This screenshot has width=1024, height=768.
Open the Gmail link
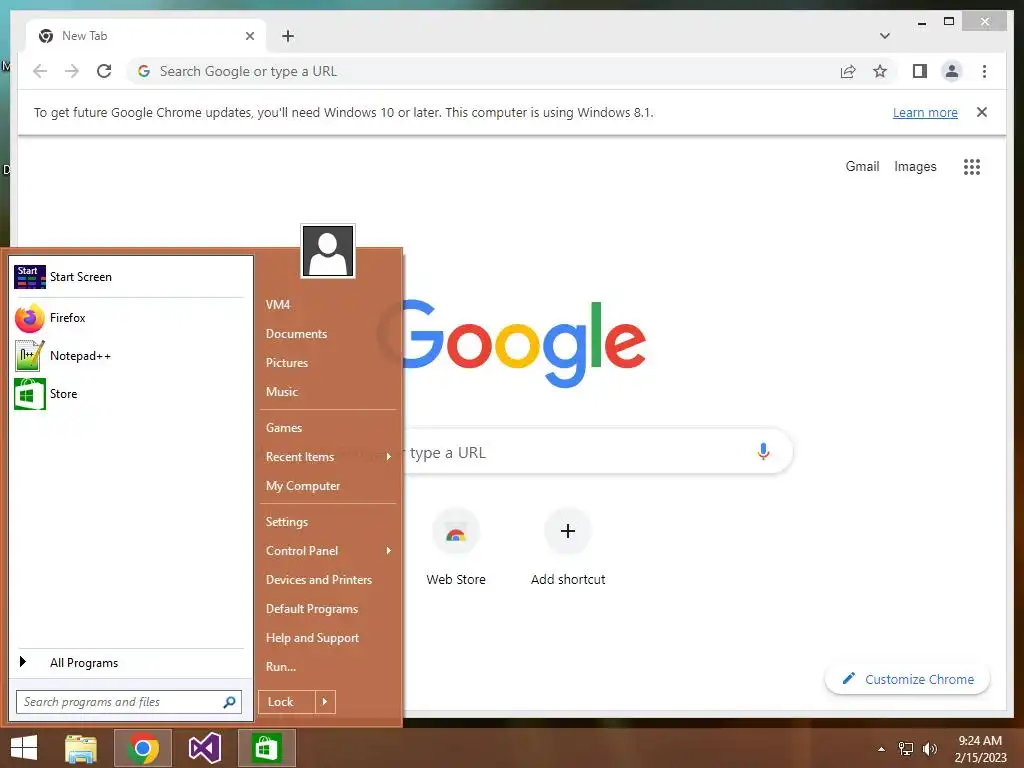[862, 167]
